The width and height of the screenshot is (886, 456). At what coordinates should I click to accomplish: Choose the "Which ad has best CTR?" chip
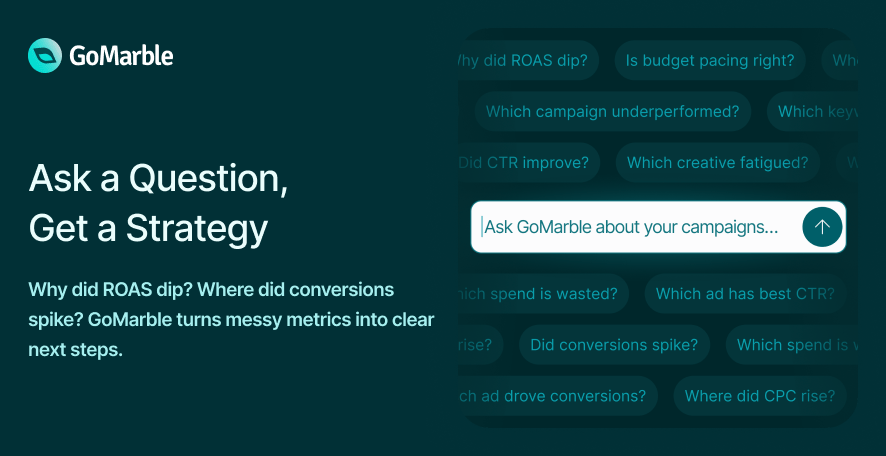pyautogui.click(x=745, y=294)
